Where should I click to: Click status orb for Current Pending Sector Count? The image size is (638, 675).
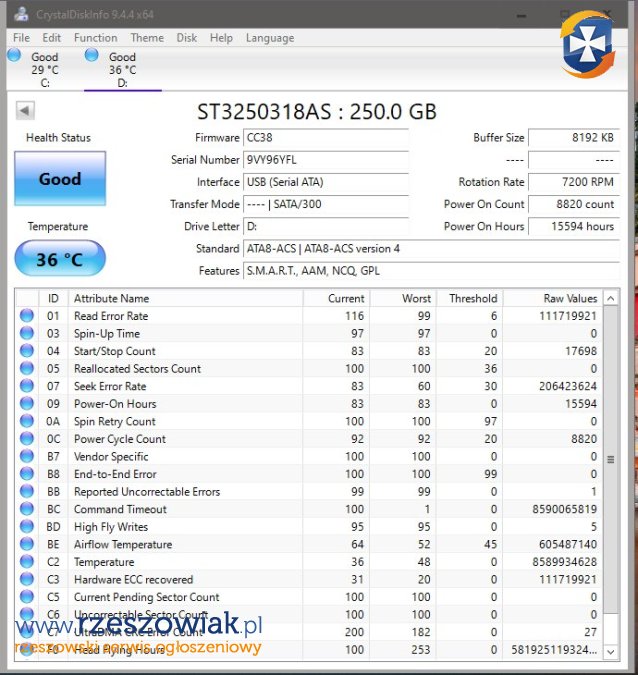[x=27, y=597]
